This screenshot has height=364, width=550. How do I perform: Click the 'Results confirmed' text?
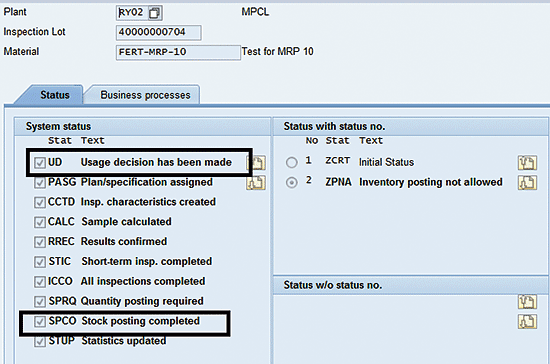(x=124, y=242)
